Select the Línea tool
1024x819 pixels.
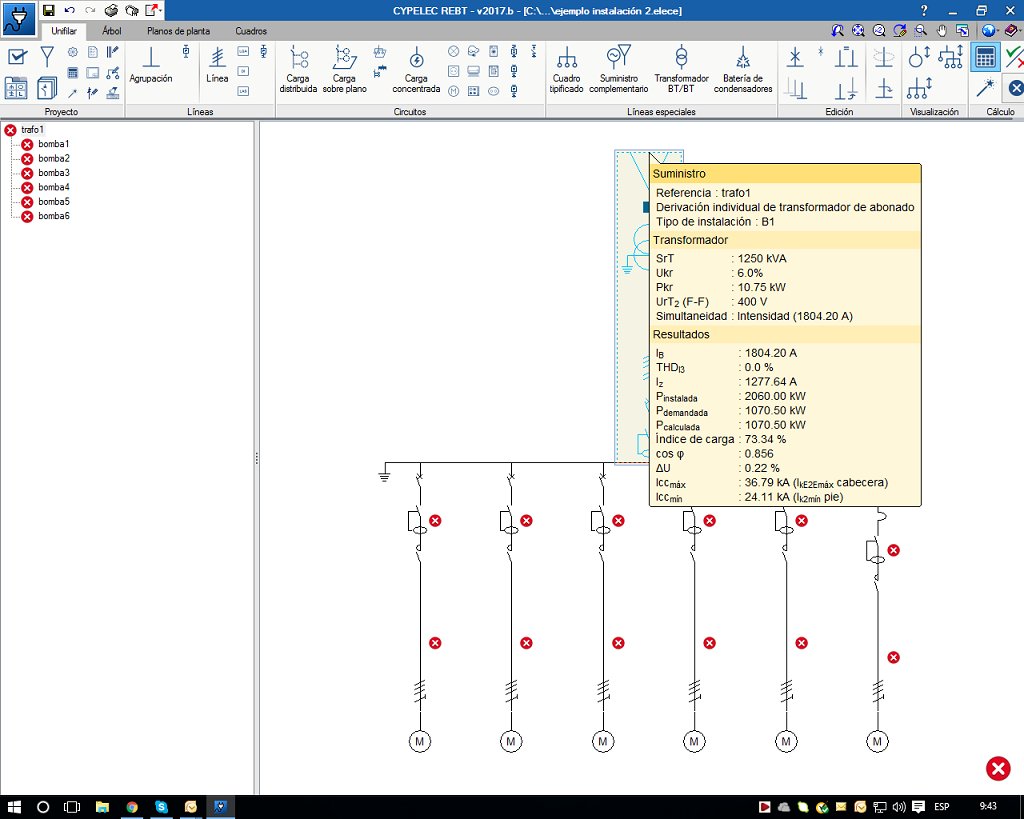point(217,65)
